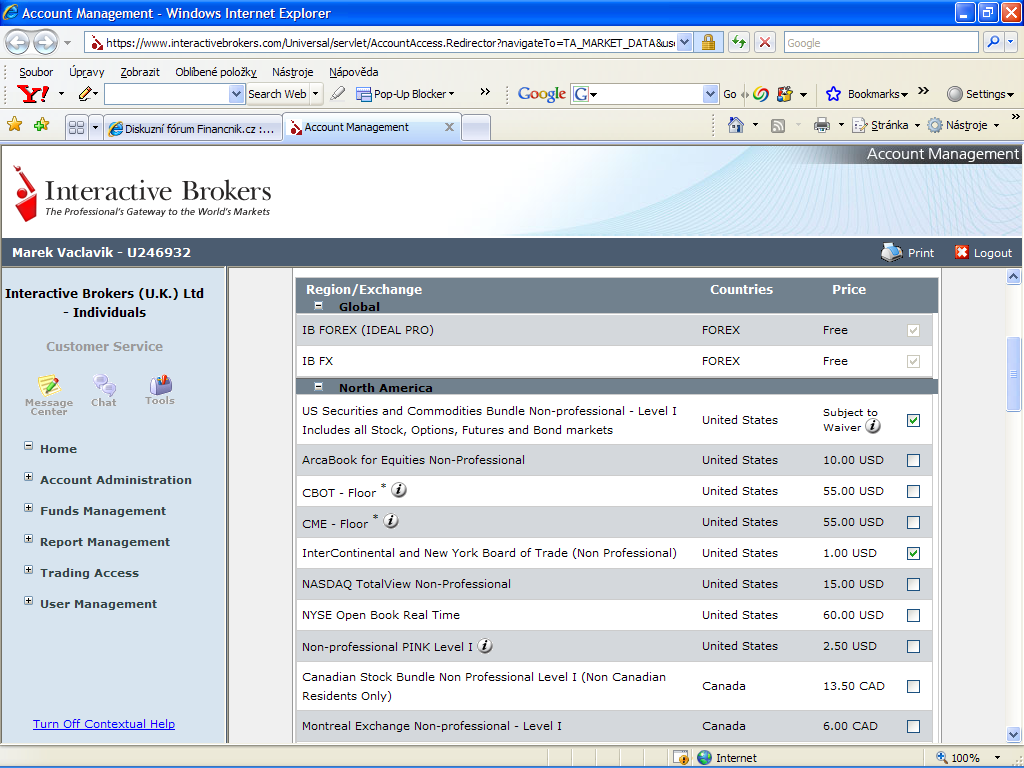The width and height of the screenshot is (1024, 768).
Task: Open the Tools icon in Customer Service
Action: (160, 384)
